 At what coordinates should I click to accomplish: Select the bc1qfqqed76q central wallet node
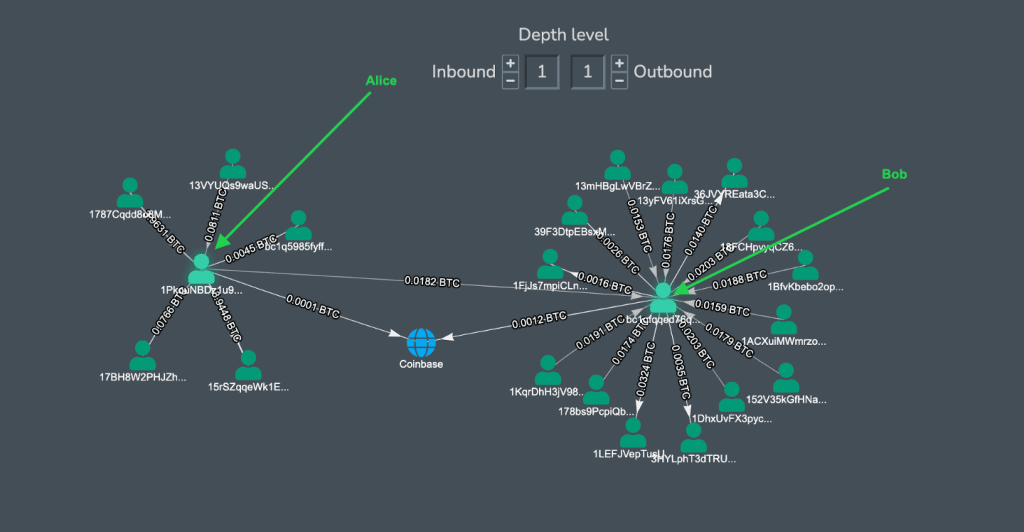tap(663, 298)
